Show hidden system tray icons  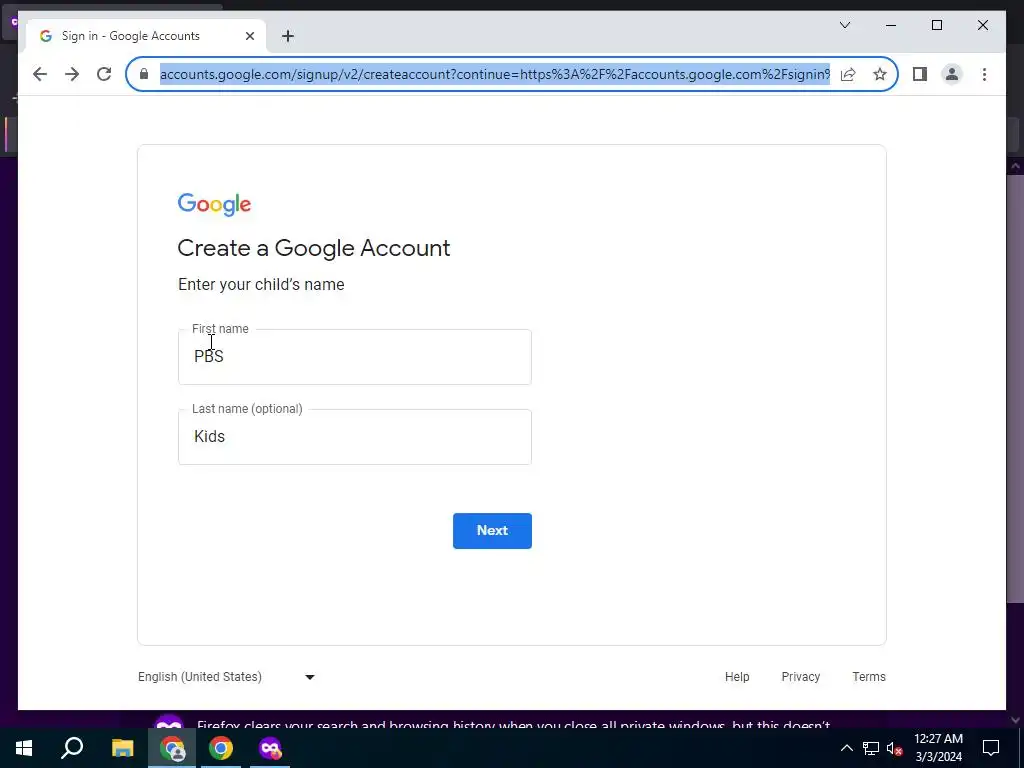click(846, 748)
